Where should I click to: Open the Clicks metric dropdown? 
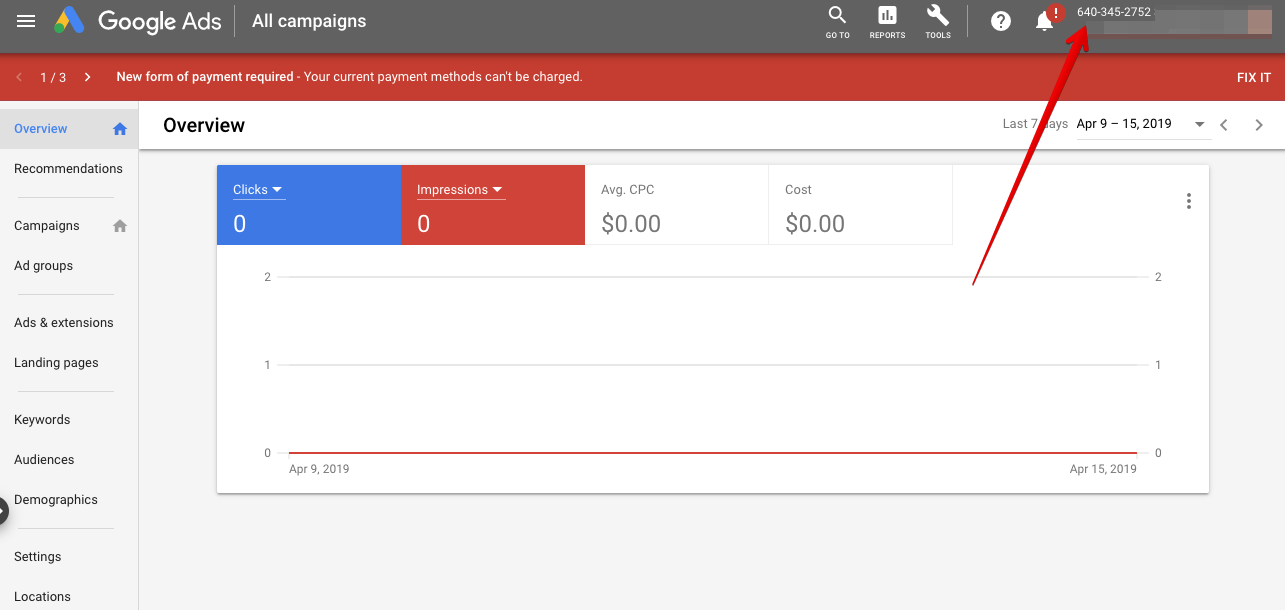pos(258,190)
